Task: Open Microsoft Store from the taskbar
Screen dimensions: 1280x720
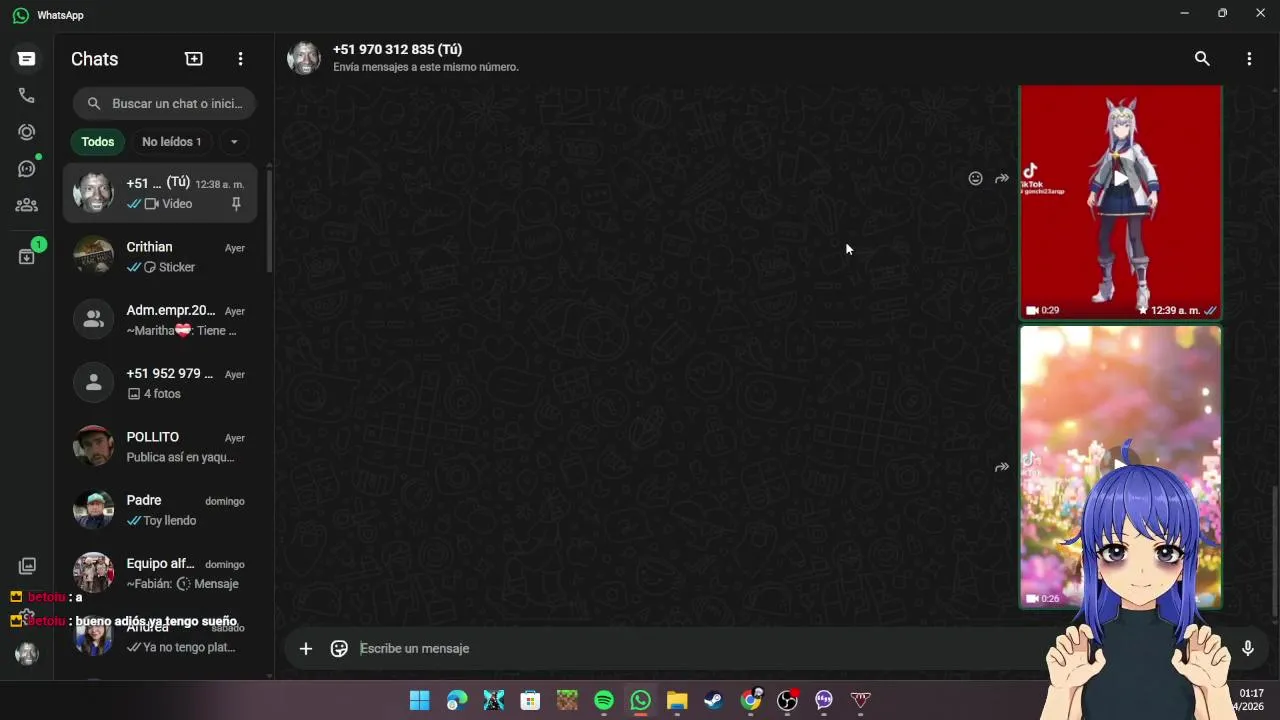Action: coord(530,701)
